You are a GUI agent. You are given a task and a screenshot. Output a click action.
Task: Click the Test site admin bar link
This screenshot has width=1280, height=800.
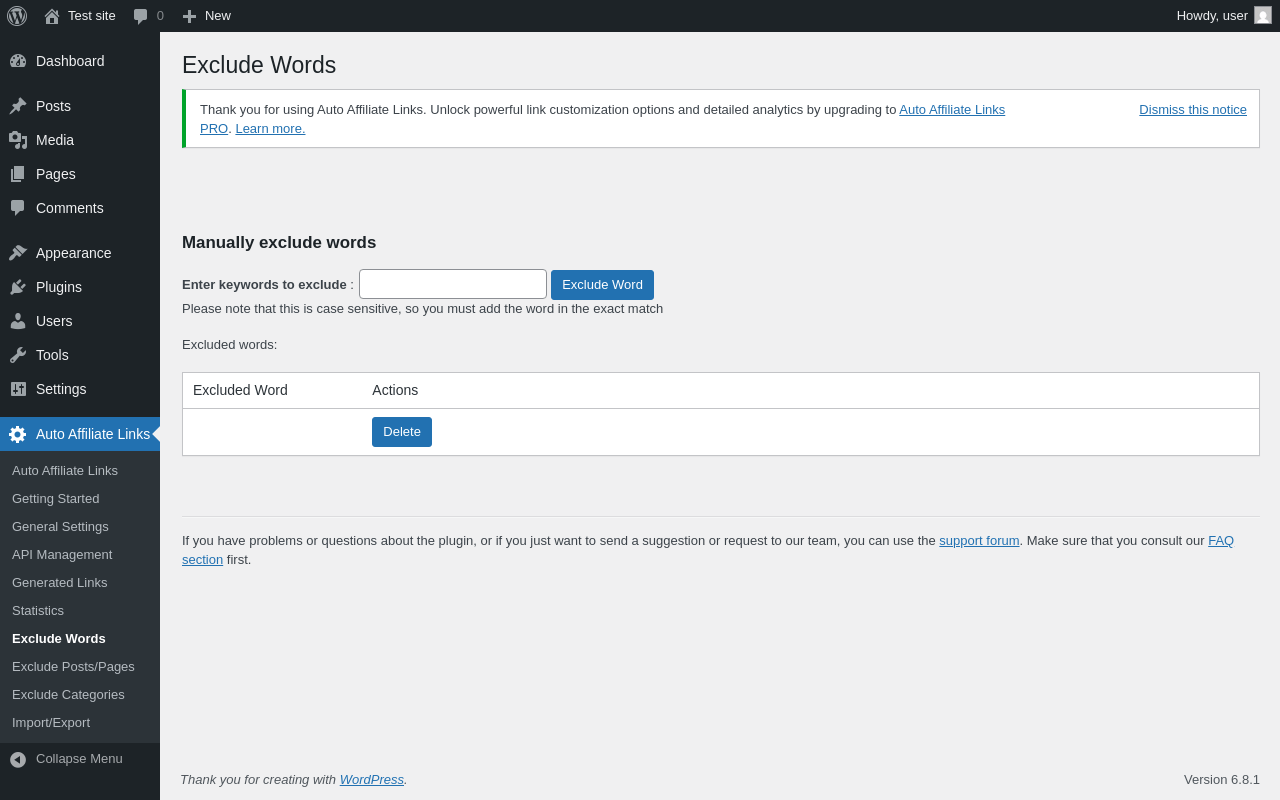80,16
